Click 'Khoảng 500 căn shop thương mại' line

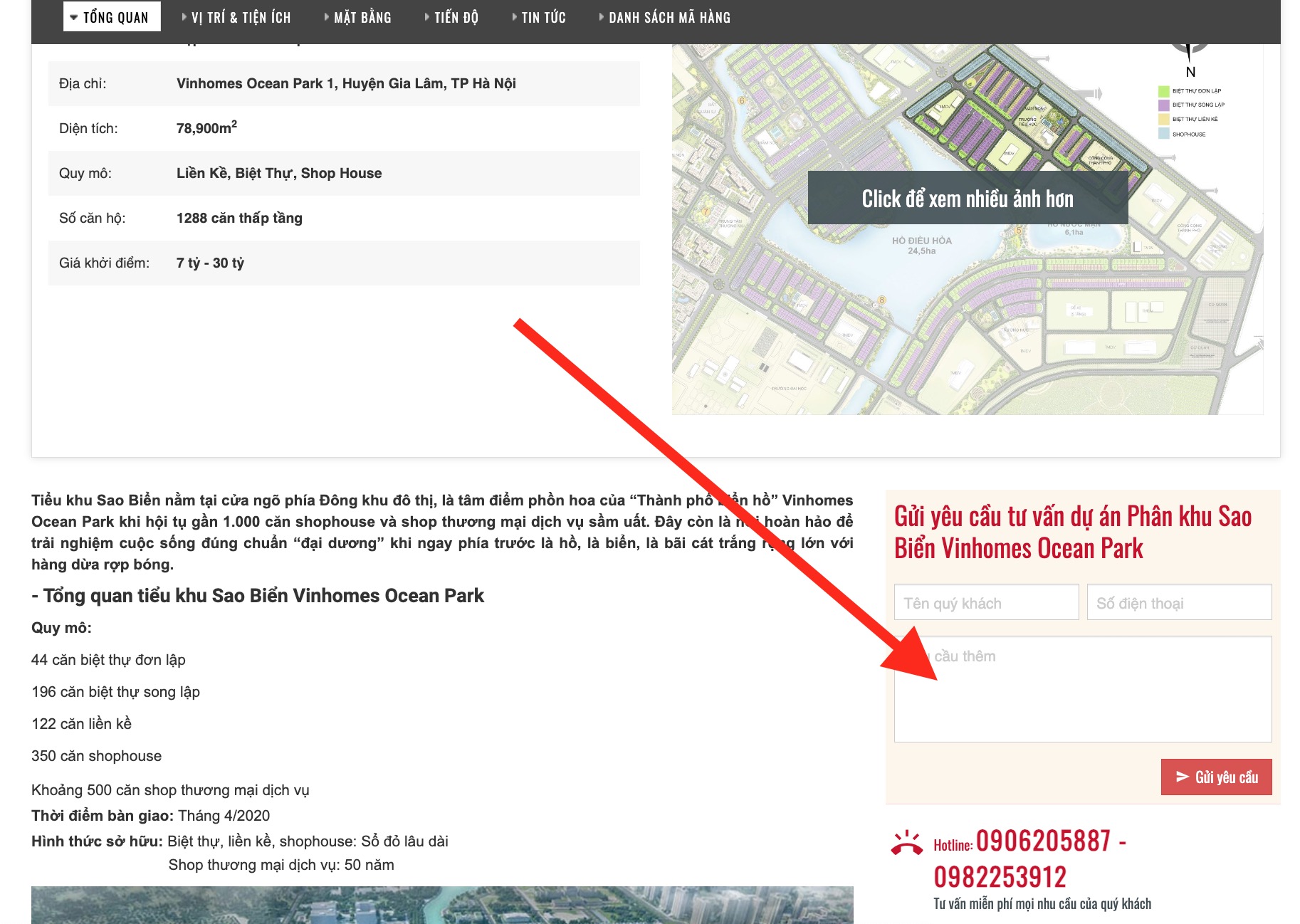click(170, 790)
